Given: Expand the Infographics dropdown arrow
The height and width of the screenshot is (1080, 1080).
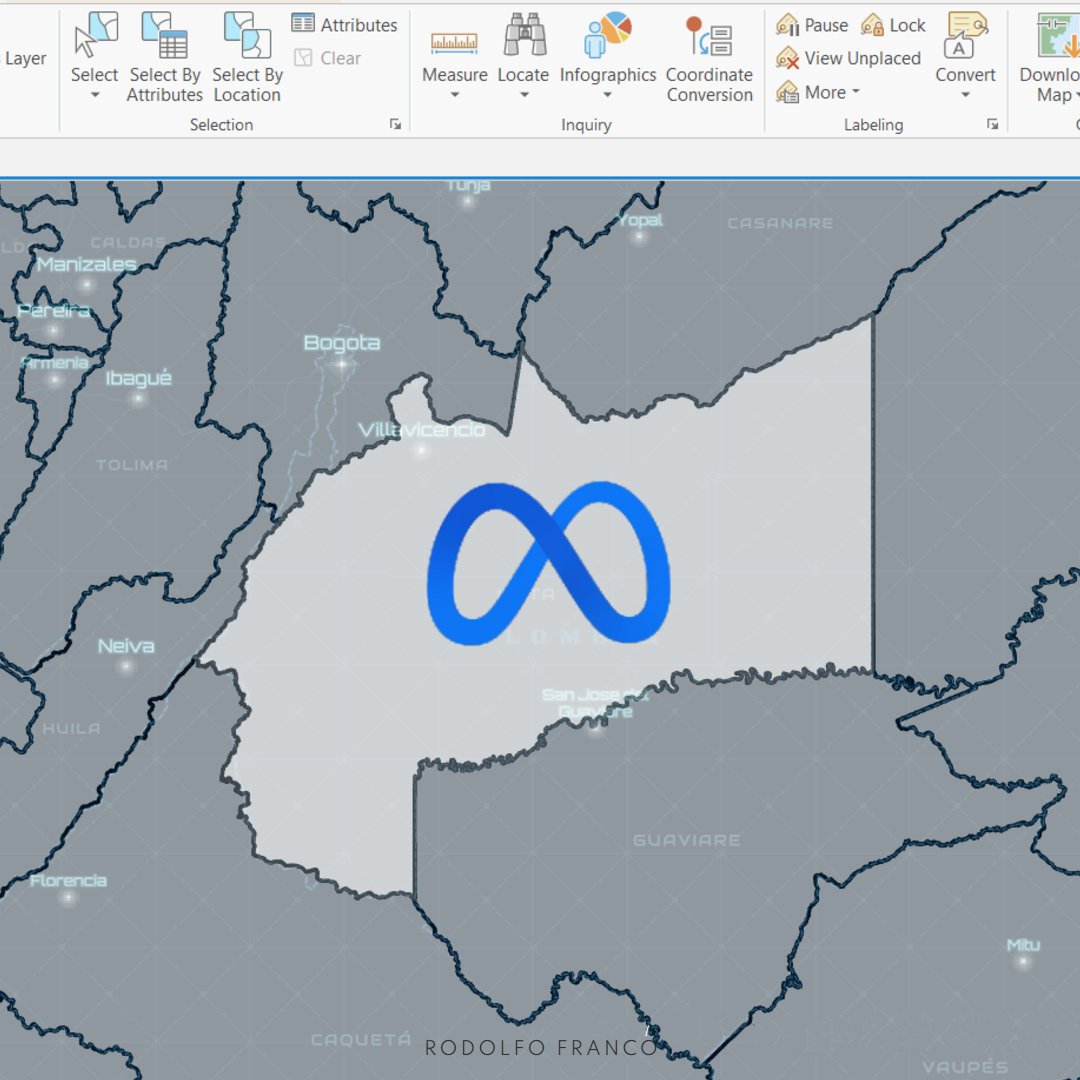Looking at the screenshot, I should click(x=608, y=95).
